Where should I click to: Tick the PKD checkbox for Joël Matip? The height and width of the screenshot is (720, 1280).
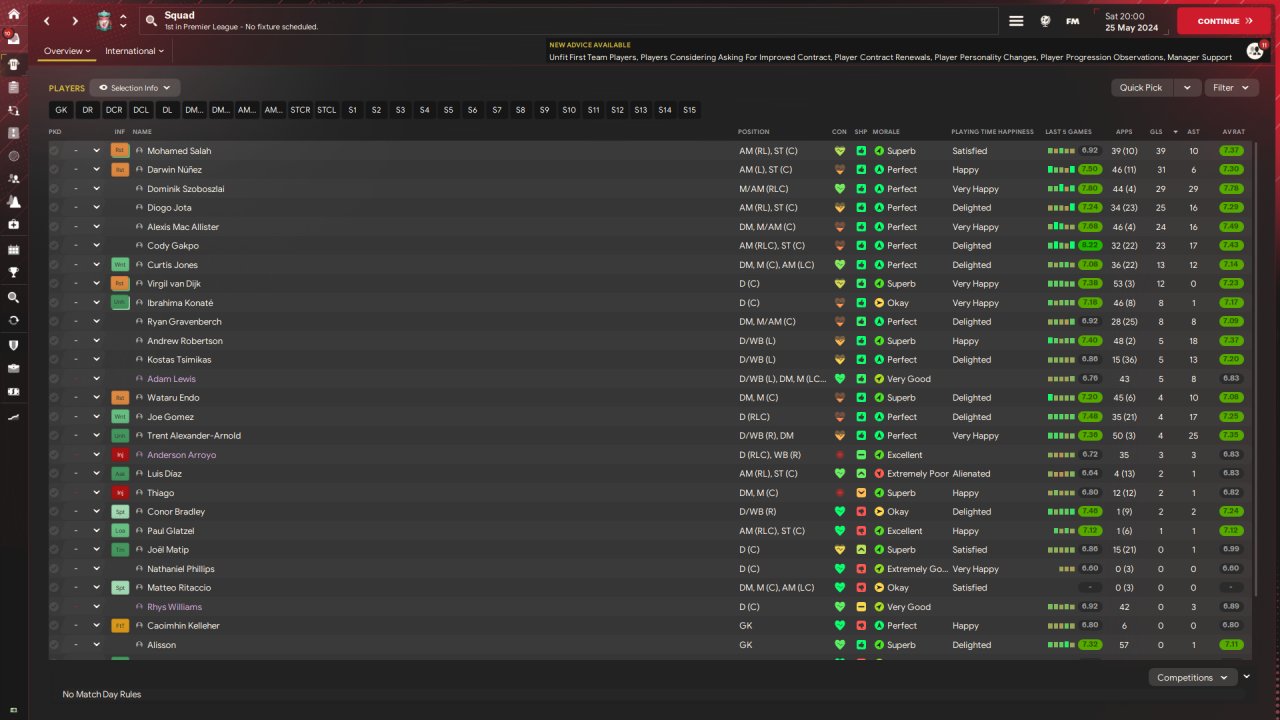(54, 550)
